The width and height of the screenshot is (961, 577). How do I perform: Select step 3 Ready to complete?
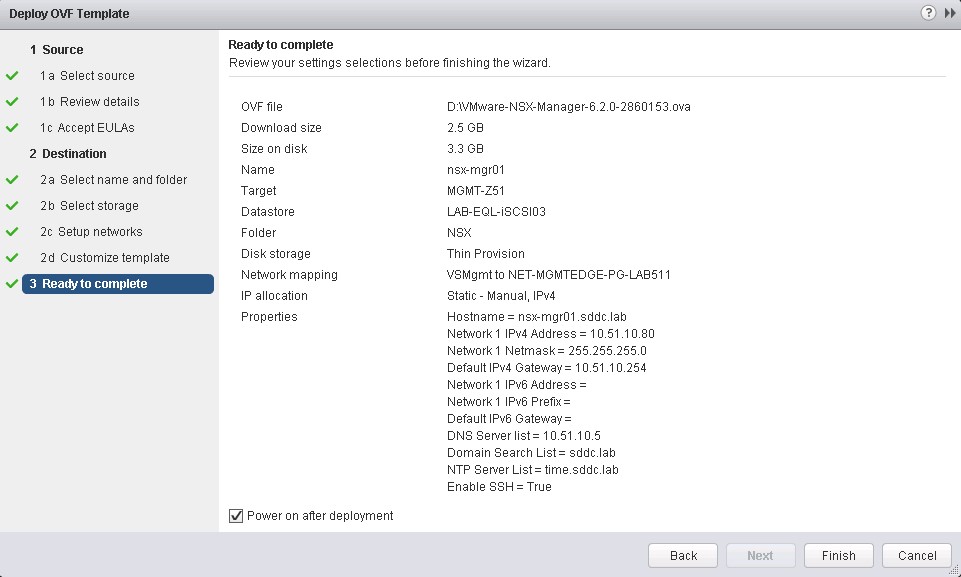coord(94,284)
